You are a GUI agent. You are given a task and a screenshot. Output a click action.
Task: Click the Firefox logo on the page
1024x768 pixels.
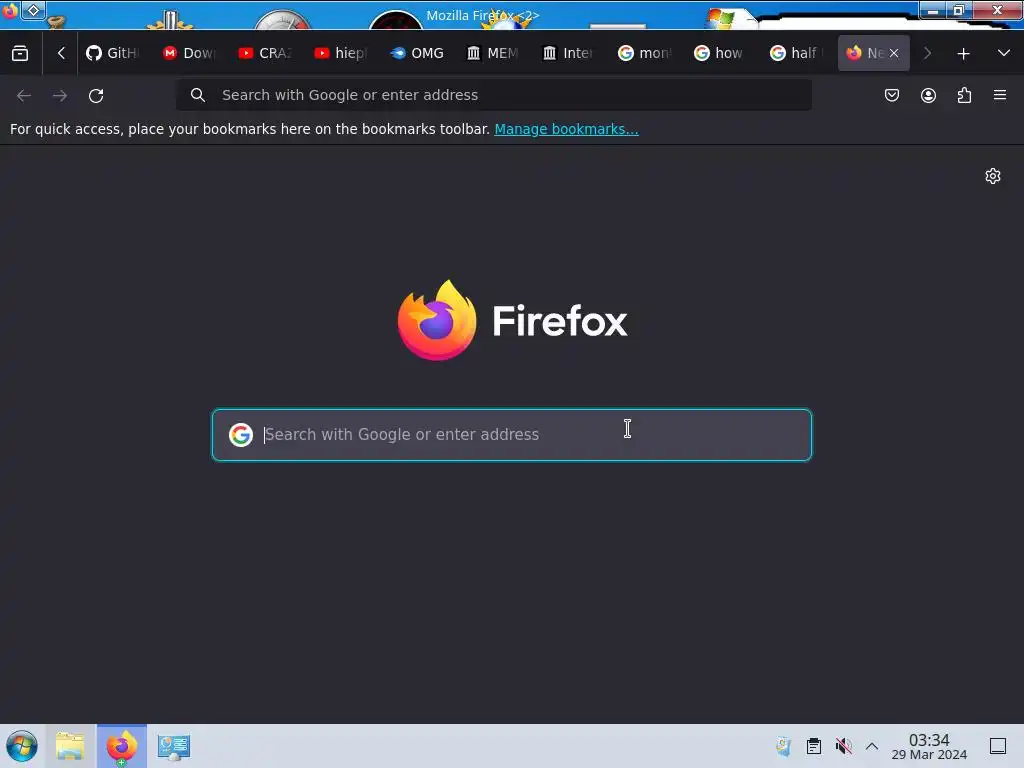[513, 321]
